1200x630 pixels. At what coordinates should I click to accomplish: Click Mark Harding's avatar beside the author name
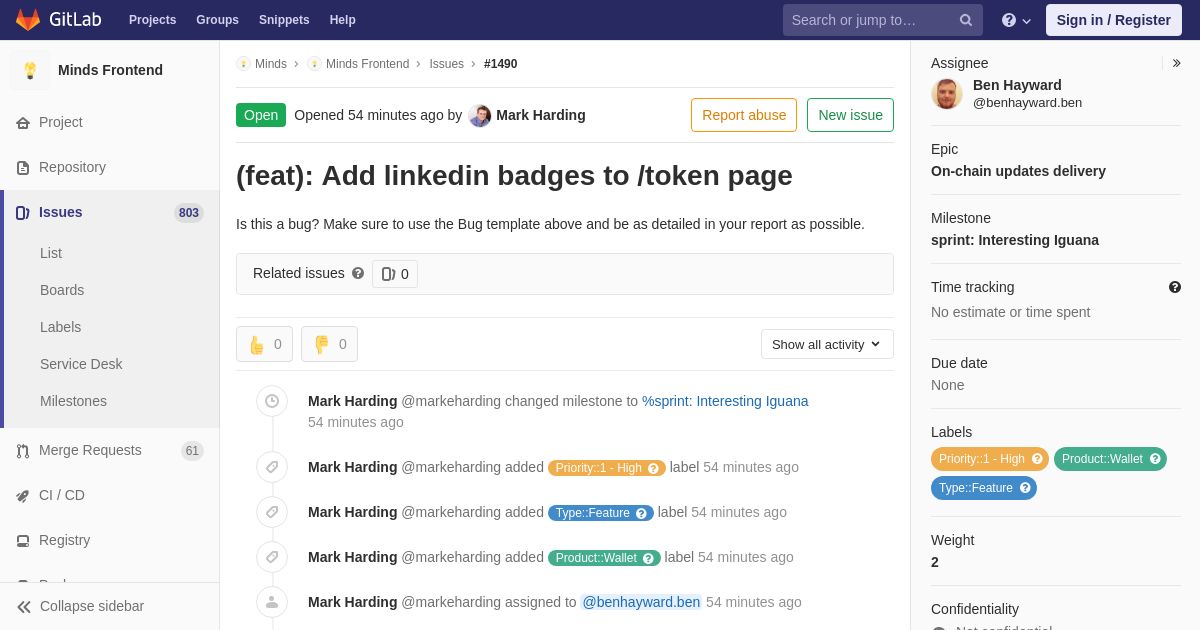[480, 116]
